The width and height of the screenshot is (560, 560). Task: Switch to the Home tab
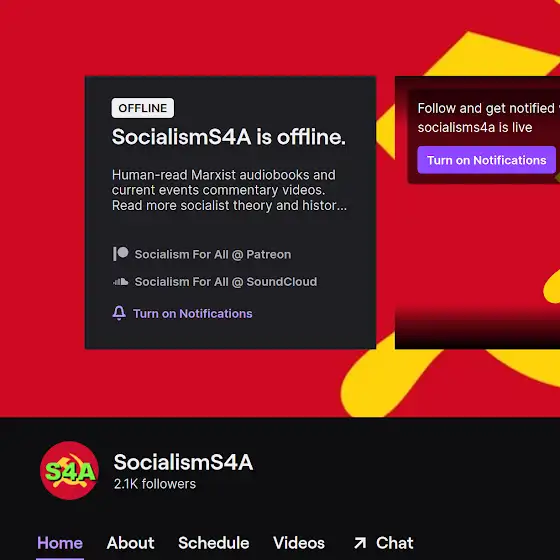tap(60, 543)
